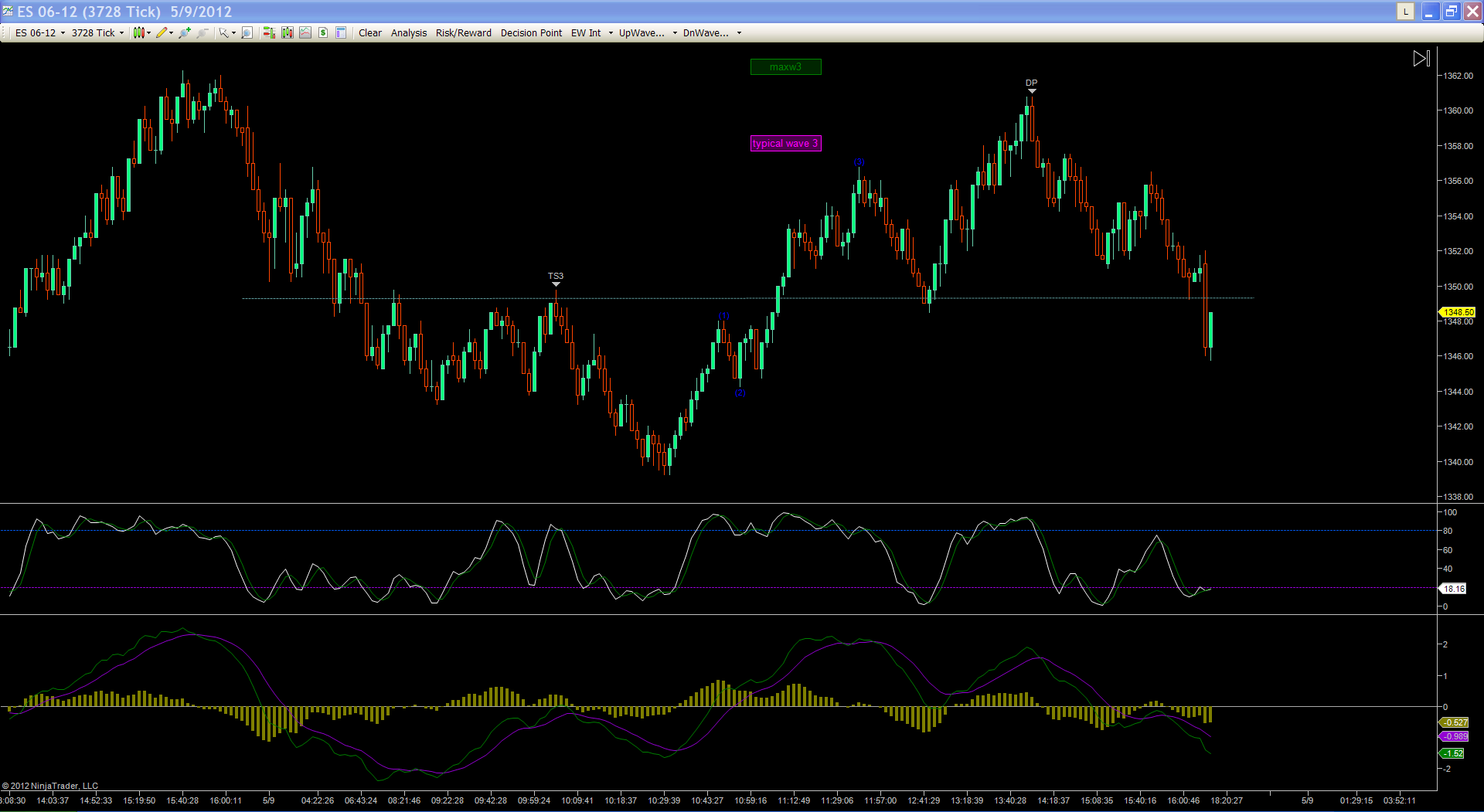The height and width of the screenshot is (812, 1484).
Task: Open the indicators line chart icon
Action: pos(305,32)
